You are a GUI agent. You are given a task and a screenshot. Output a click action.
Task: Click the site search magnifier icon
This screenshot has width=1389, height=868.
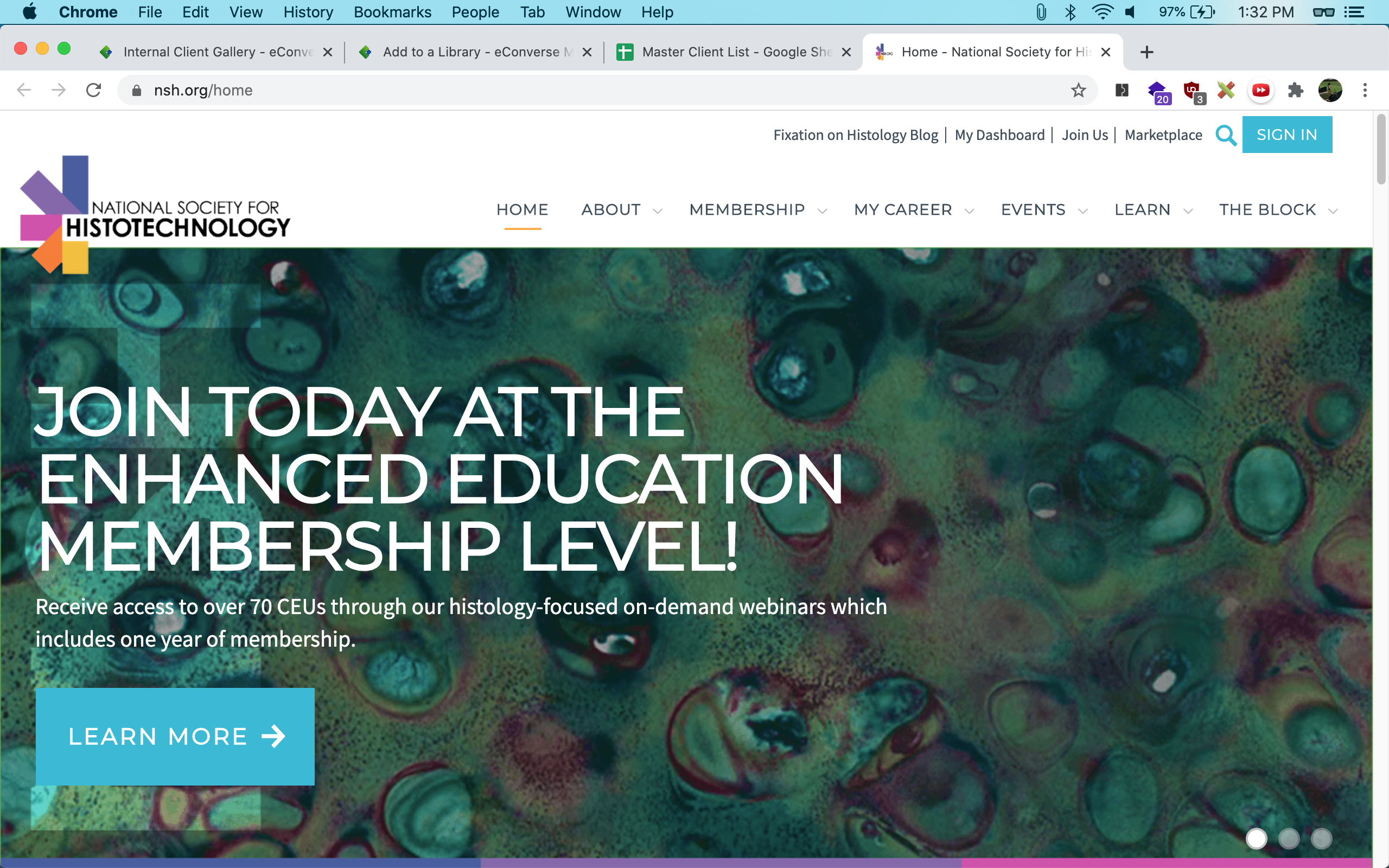point(1226,136)
